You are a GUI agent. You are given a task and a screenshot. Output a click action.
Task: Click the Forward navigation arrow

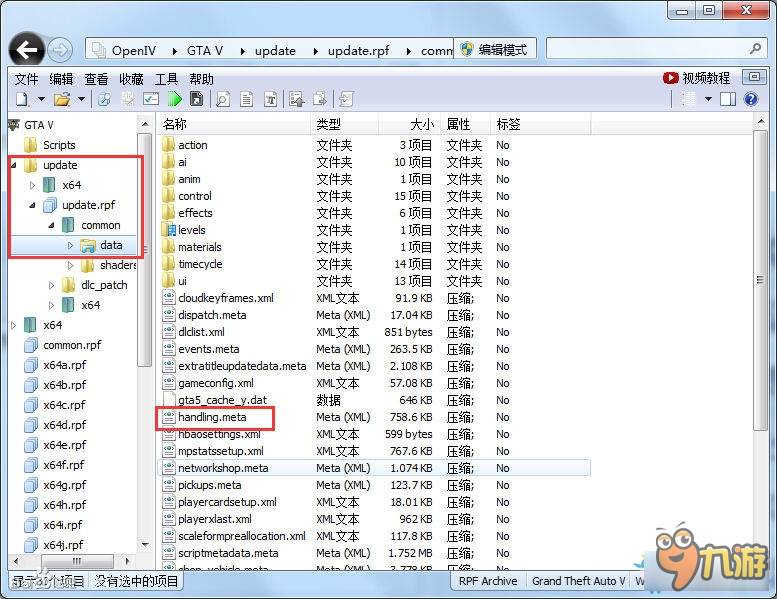point(60,50)
